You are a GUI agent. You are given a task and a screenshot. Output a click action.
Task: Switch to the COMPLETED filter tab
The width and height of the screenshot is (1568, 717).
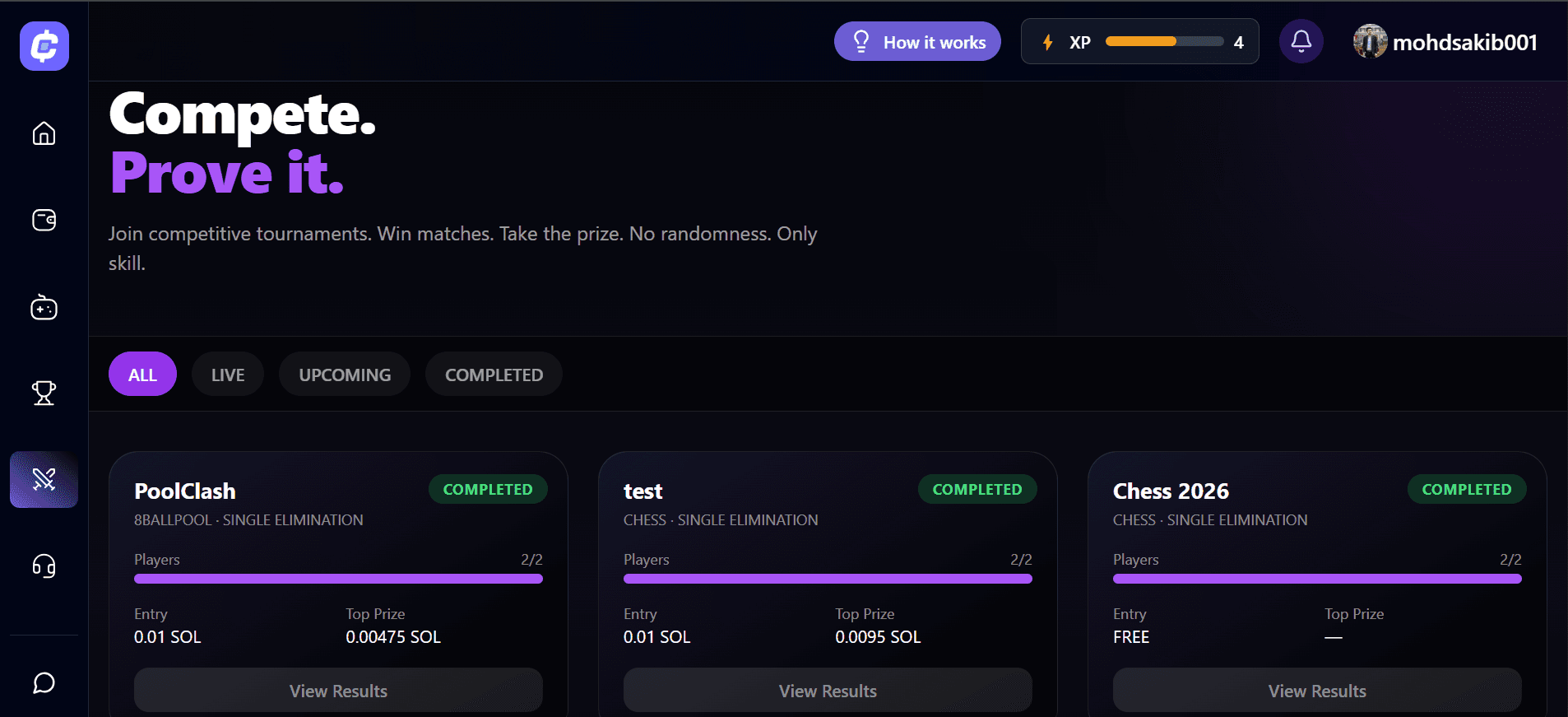[494, 375]
